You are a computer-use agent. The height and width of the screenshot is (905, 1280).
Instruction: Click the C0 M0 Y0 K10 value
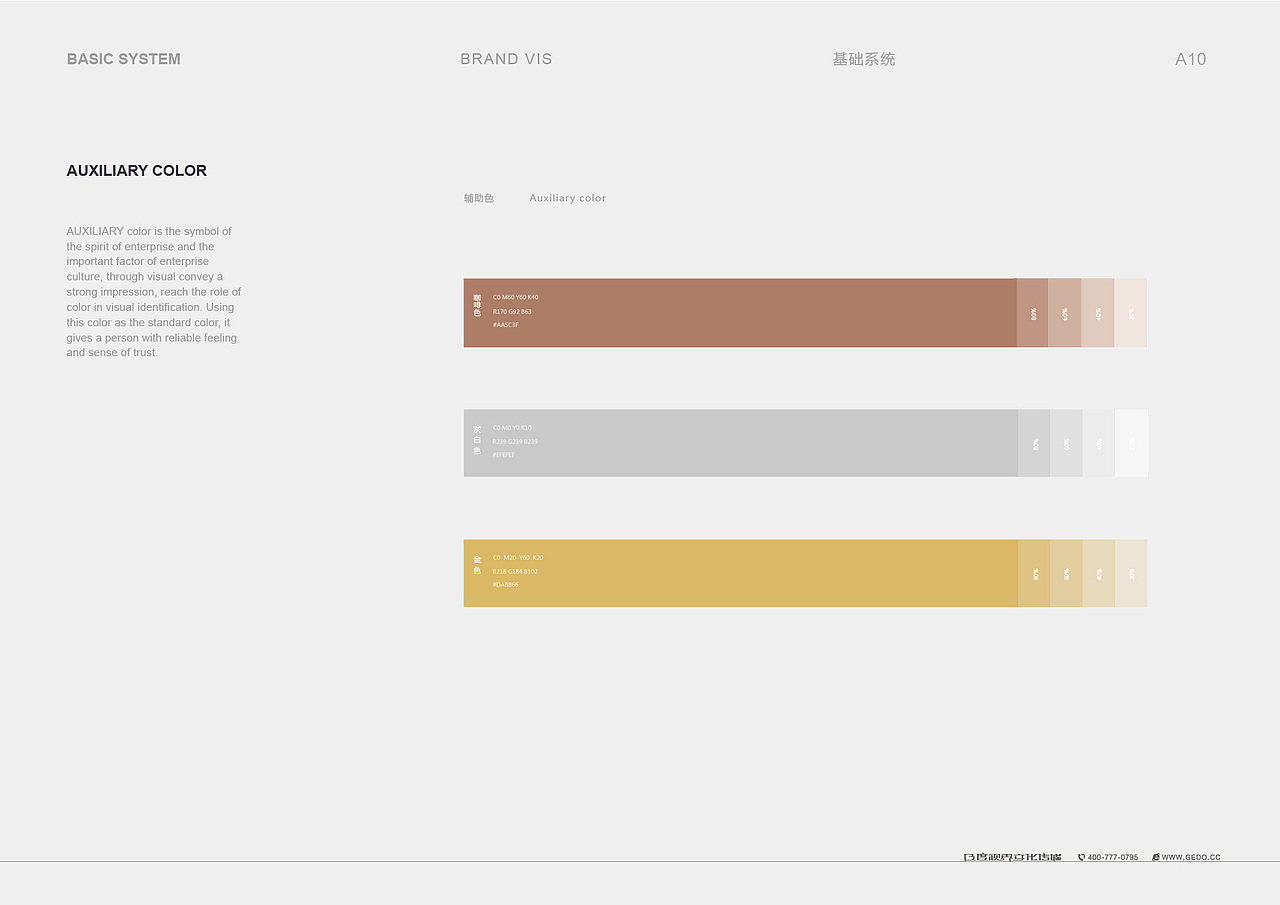click(512, 428)
